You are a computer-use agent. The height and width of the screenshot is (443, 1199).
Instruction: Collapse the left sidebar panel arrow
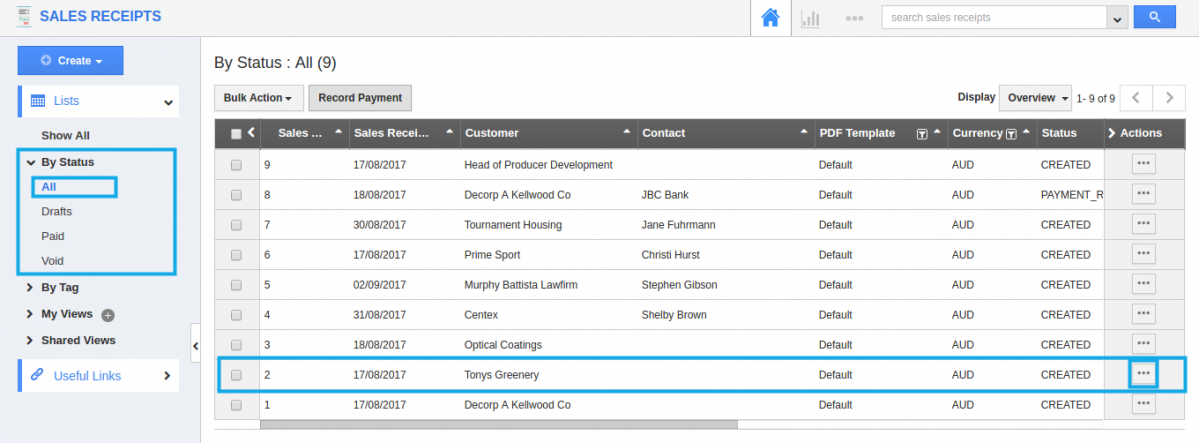pos(195,345)
